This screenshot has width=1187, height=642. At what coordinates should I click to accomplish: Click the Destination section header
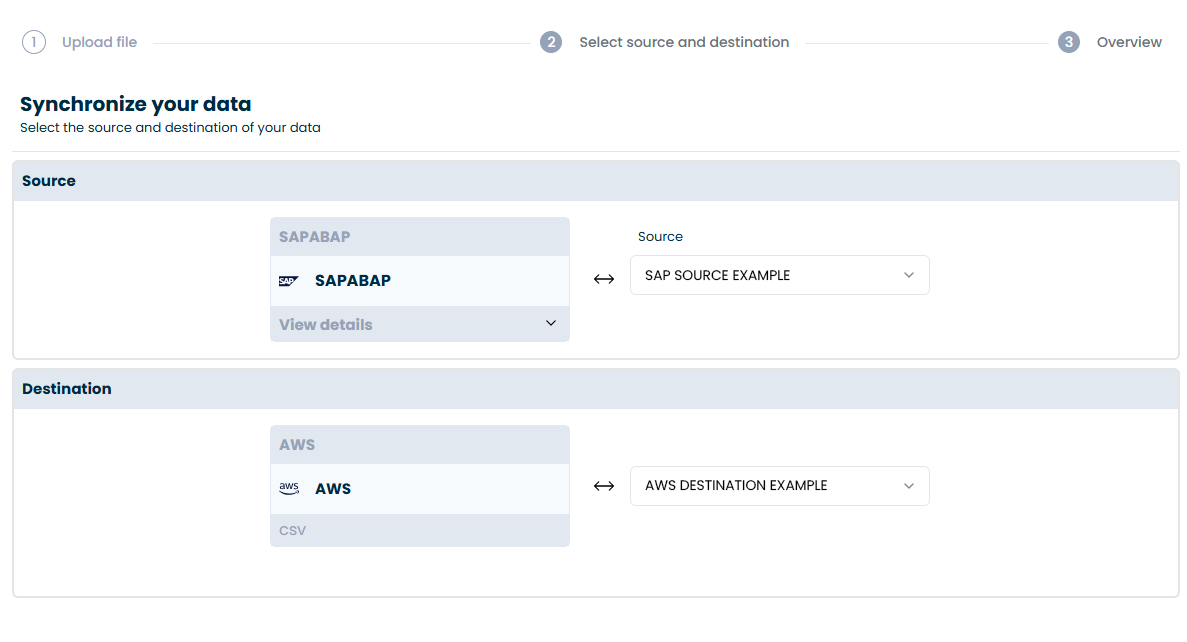click(67, 388)
